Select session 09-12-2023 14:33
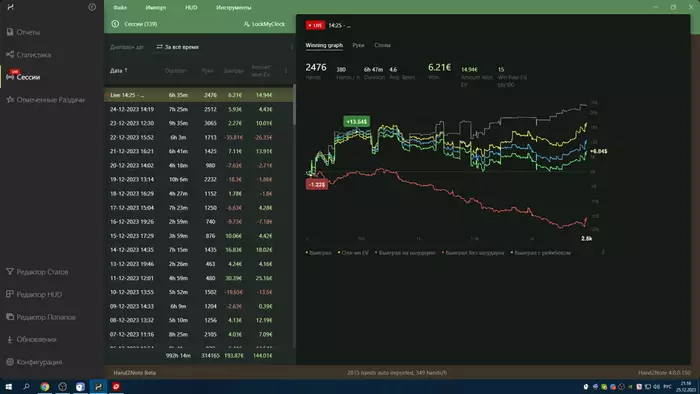 pos(199,306)
